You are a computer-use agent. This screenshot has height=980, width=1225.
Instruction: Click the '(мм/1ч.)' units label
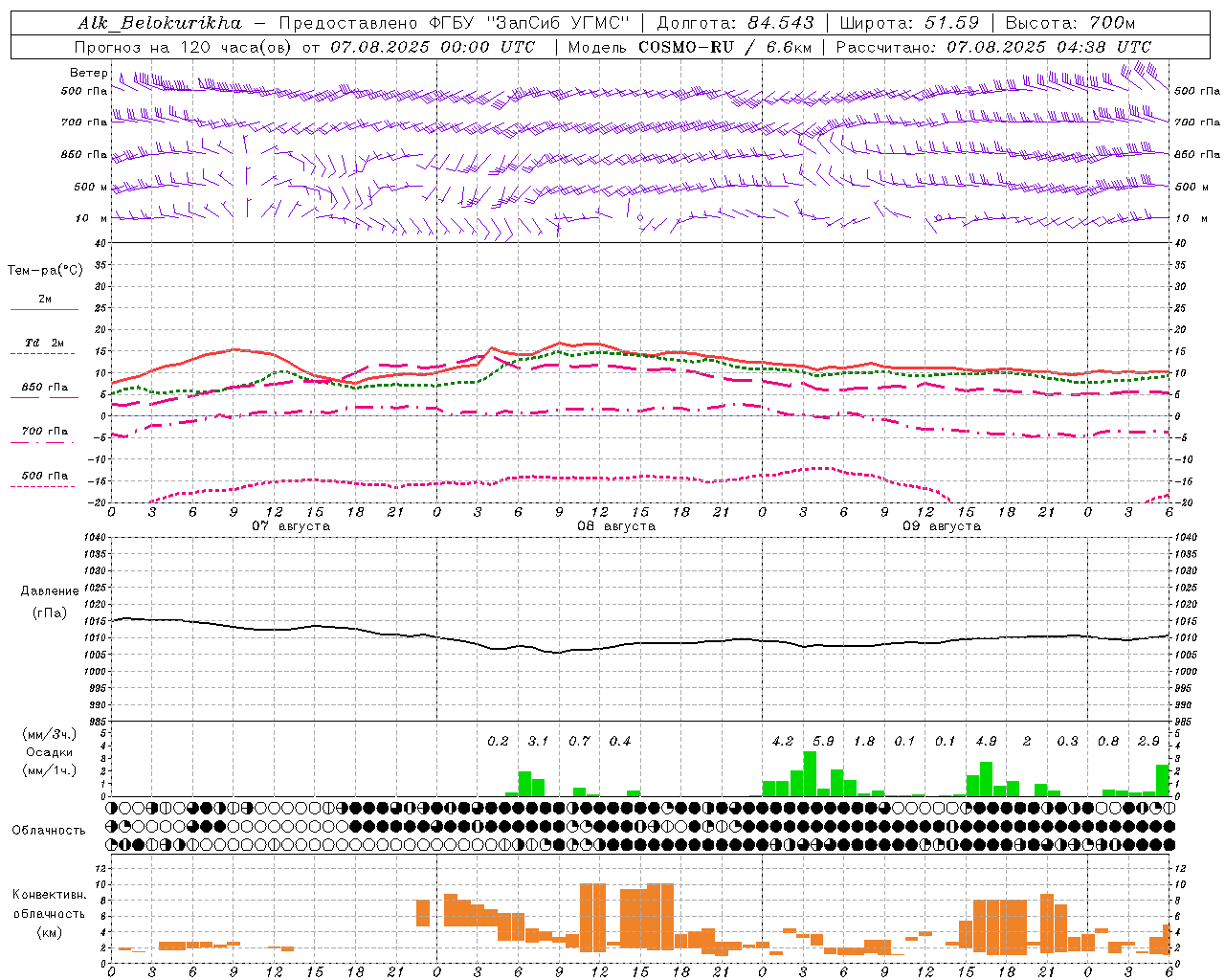point(50,770)
